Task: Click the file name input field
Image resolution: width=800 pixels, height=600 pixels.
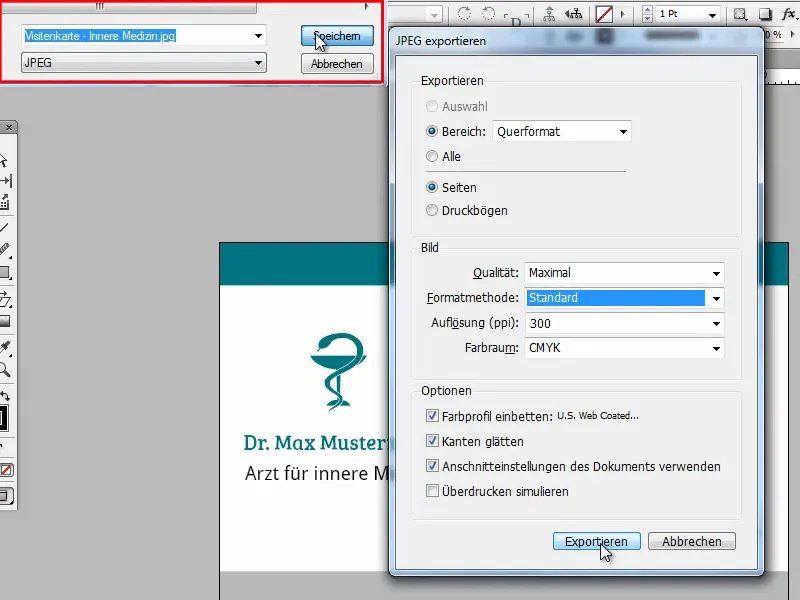Action: pyautogui.click(x=137, y=36)
